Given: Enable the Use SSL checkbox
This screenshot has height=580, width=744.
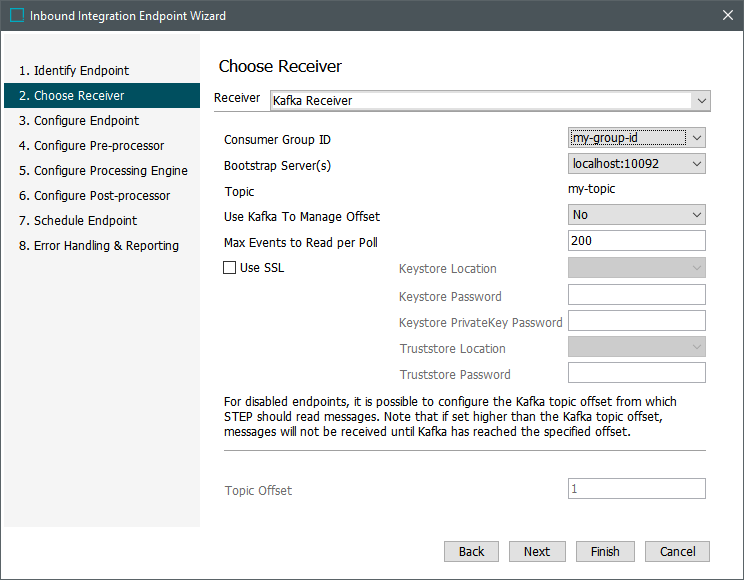Looking at the screenshot, I should tap(230, 268).
